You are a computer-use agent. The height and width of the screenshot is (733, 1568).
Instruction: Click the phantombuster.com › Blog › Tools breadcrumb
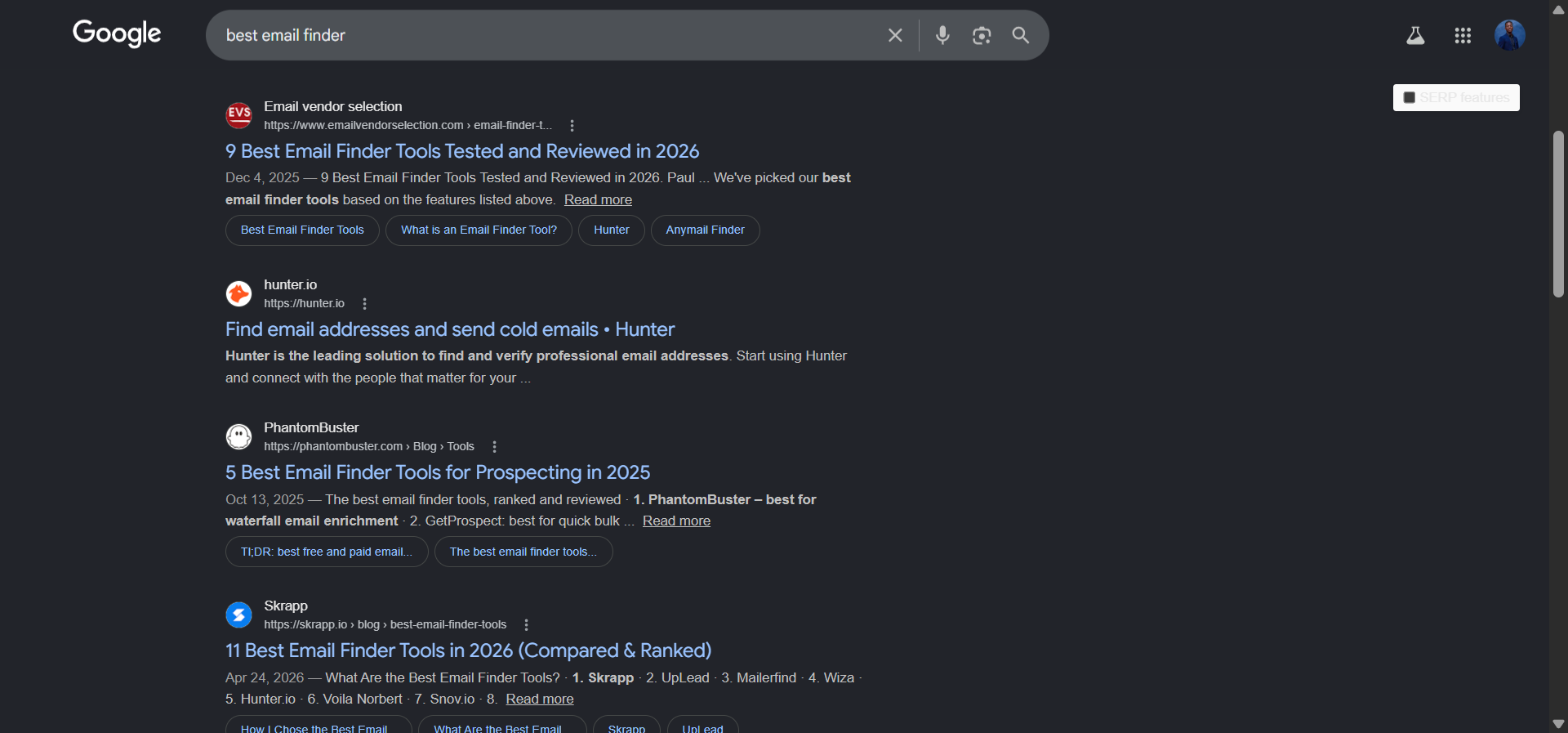(x=368, y=446)
